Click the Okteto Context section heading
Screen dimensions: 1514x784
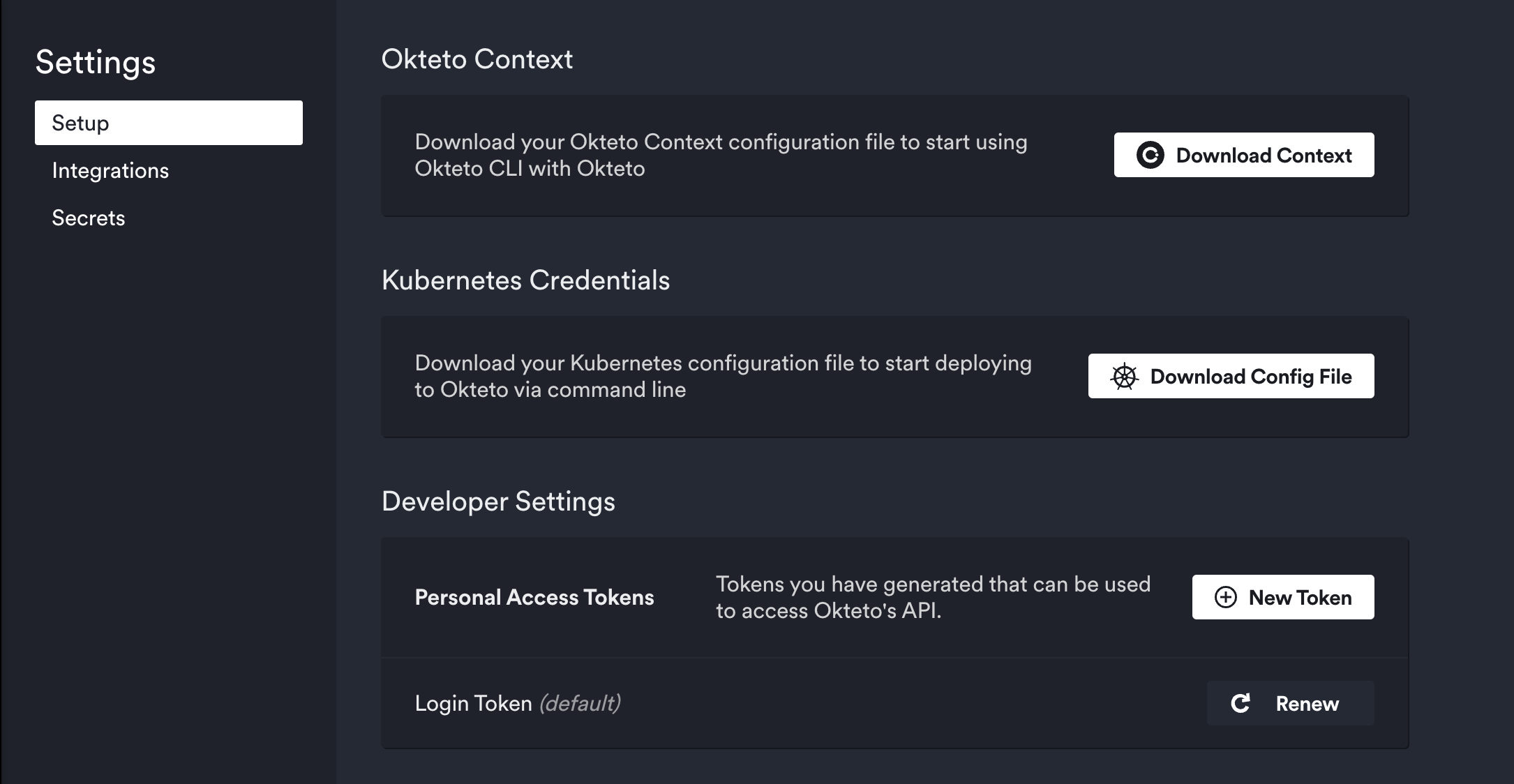(477, 59)
